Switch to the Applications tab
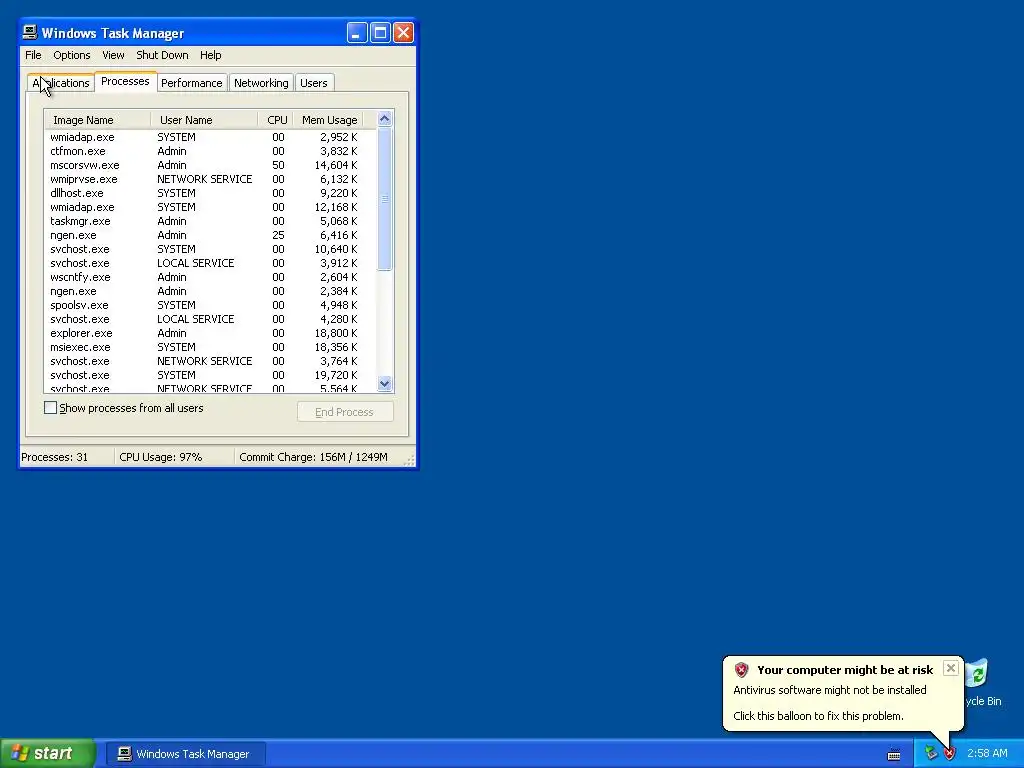This screenshot has height=768, width=1024. (61, 83)
